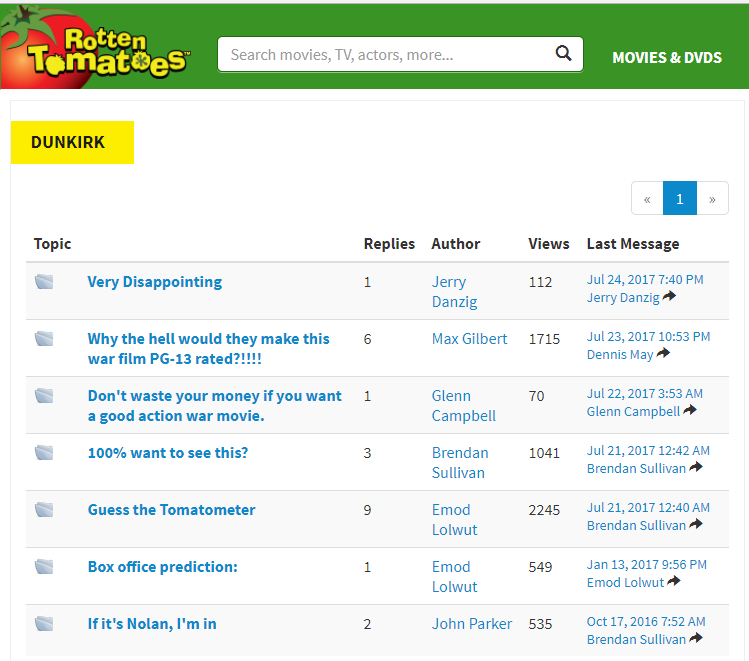Screen dimensions: 749x661
Task: Click folder icon beside If it's Nolan topic
Action: [44, 623]
